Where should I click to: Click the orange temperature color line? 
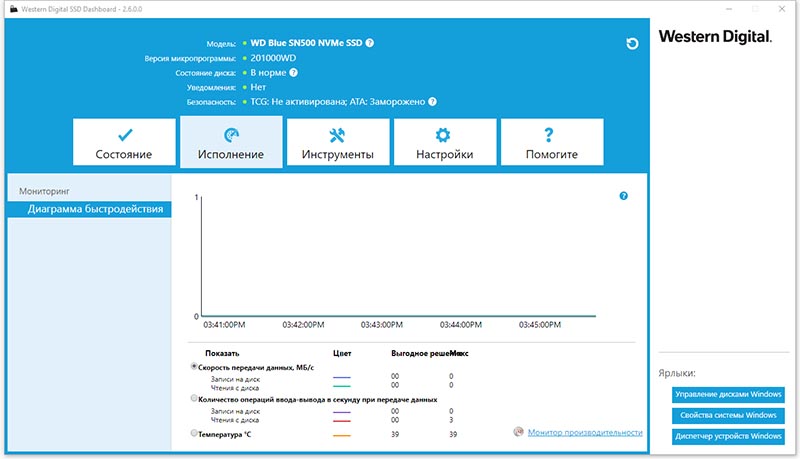[x=342, y=436]
